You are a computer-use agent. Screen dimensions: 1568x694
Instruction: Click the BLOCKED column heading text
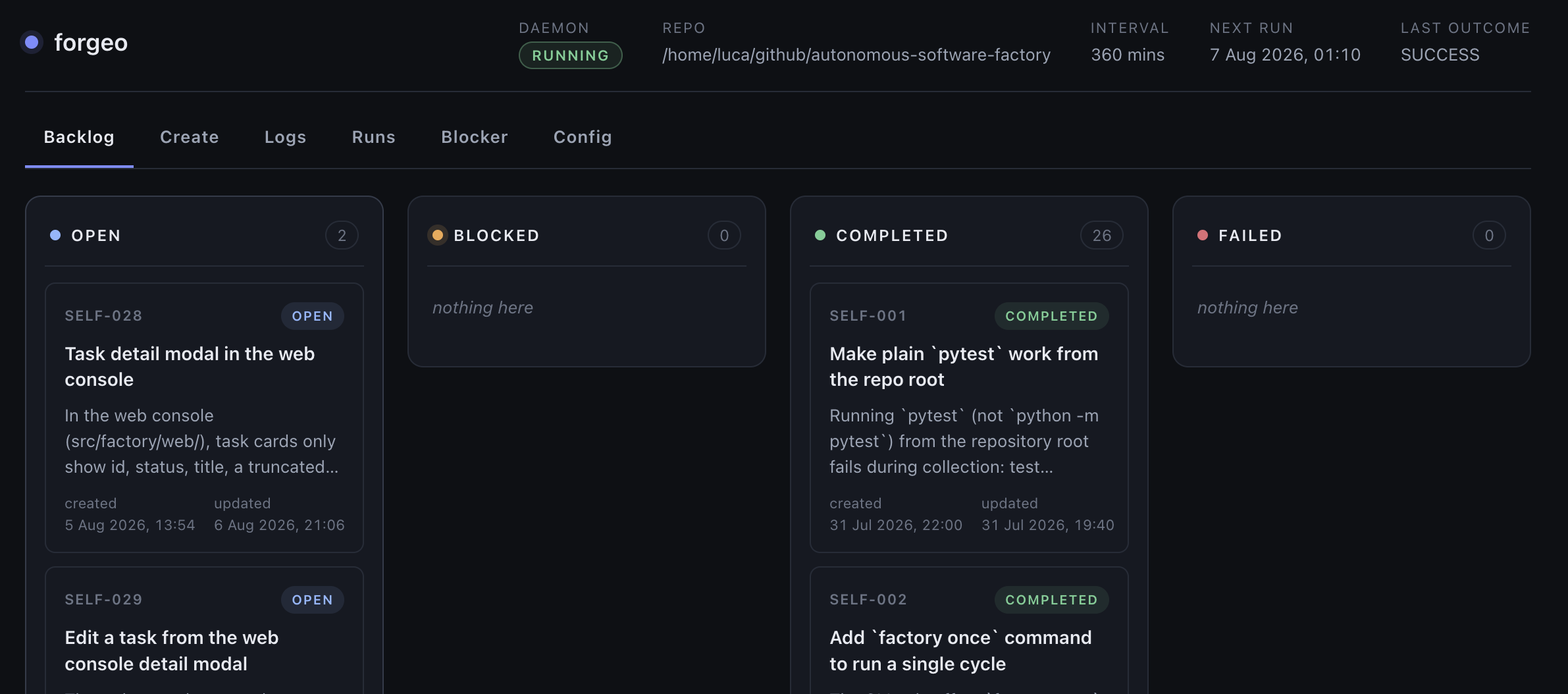coord(497,235)
